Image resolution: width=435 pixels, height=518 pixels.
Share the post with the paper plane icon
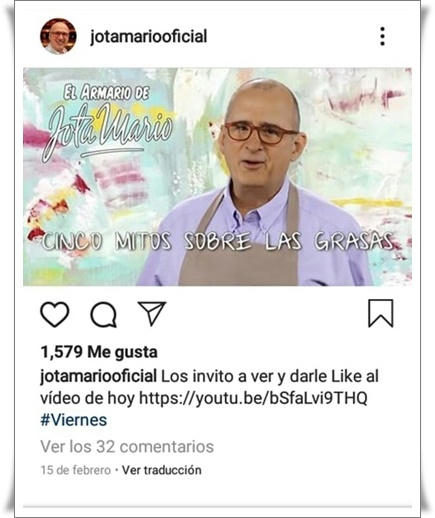click(152, 313)
